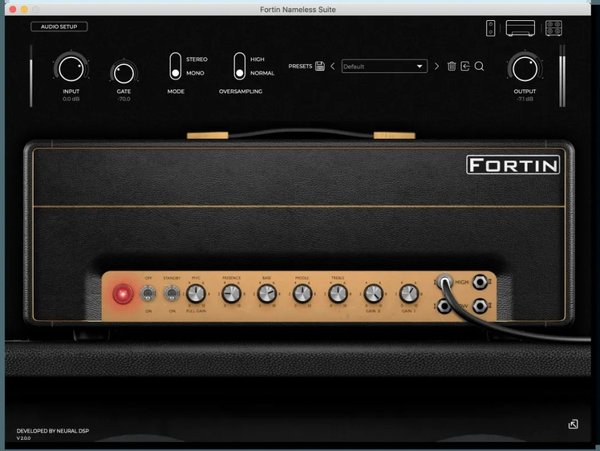Click the Output level knob
The width and height of the screenshot is (600, 451).
(x=525, y=68)
